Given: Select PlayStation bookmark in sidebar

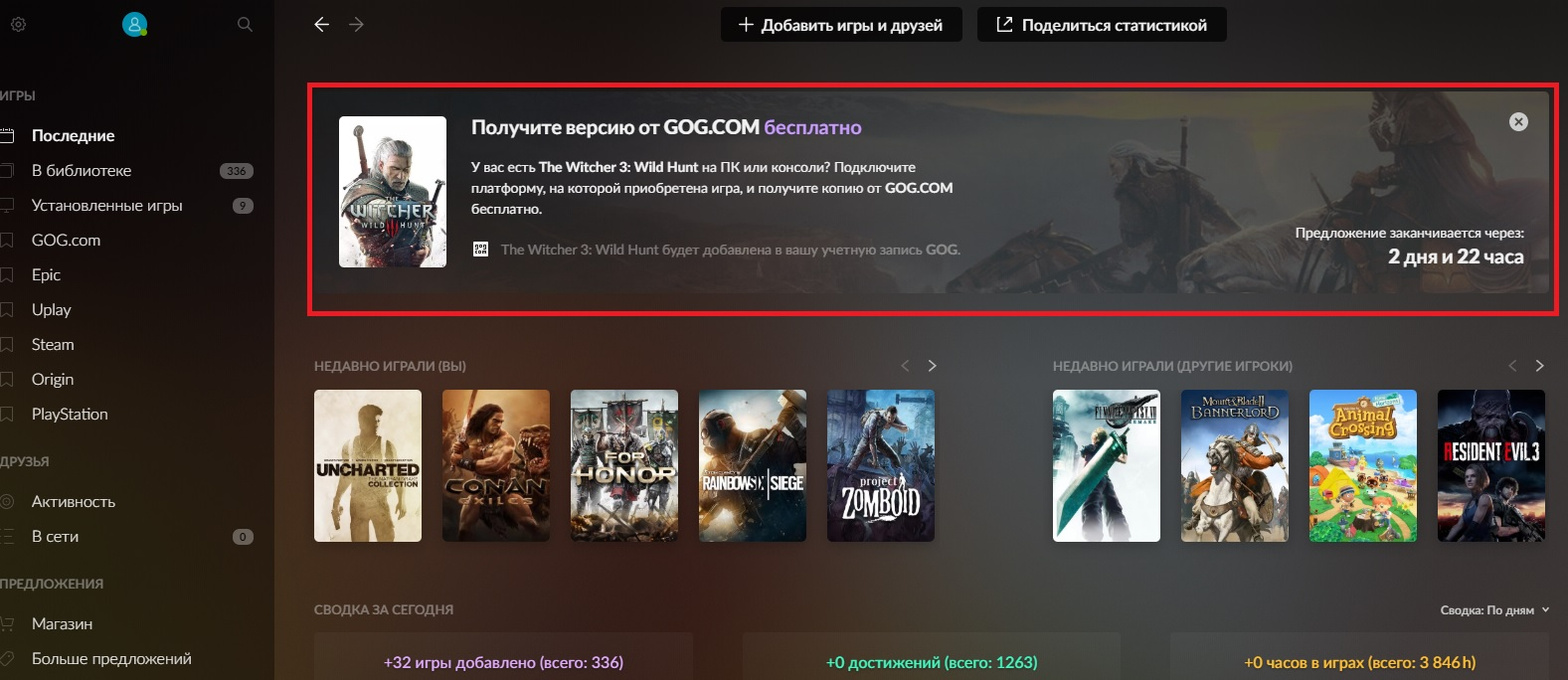Looking at the screenshot, I should pyautogui.click(x=70, y=414).
